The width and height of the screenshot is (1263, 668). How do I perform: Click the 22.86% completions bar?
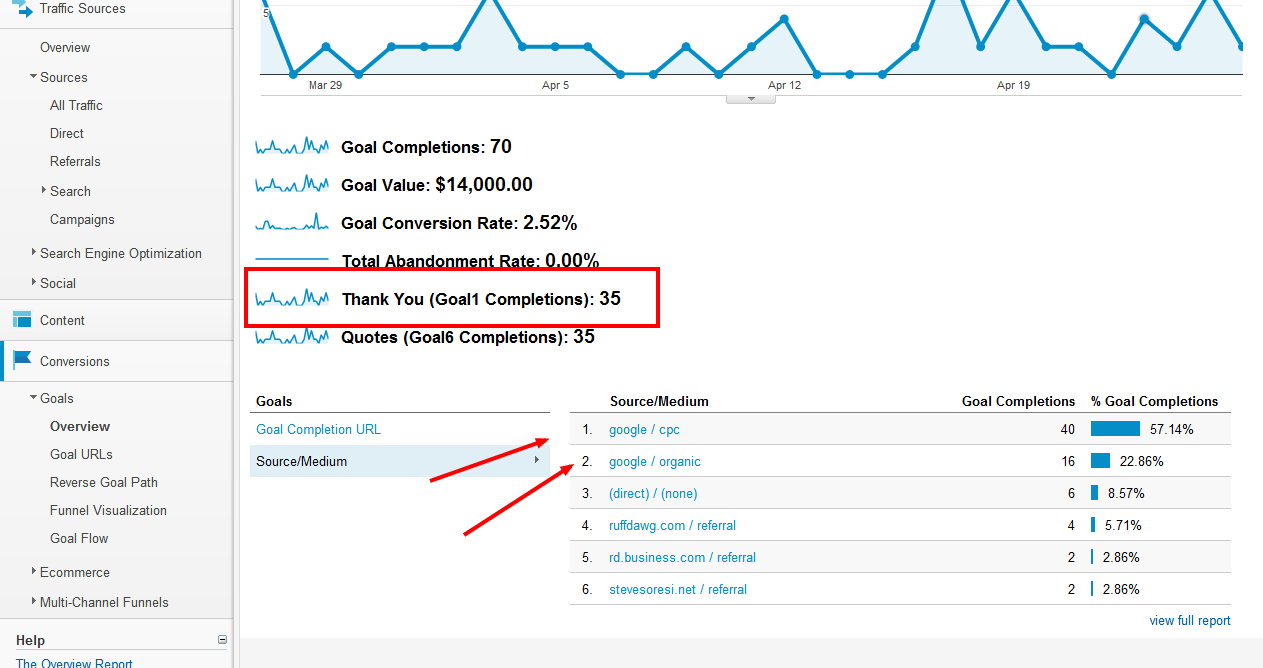[x=1100, y=461]
